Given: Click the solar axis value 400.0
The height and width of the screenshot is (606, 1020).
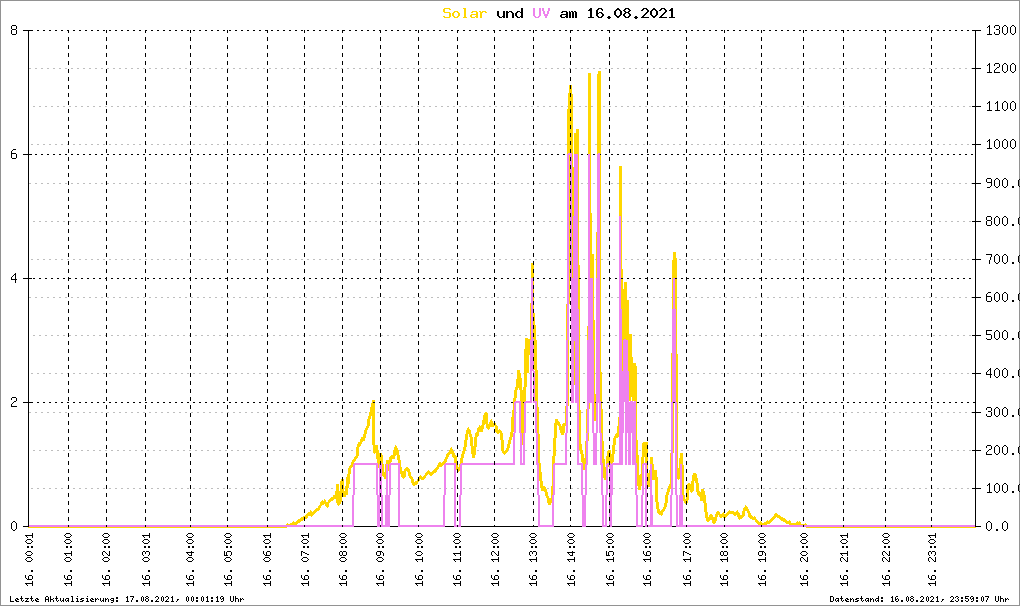Looking at the screenshot, I should (1002, 373).
